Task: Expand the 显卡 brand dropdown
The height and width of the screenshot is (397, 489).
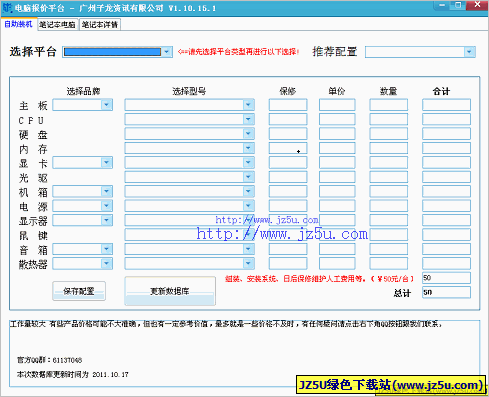Action: tap(106, 162)
